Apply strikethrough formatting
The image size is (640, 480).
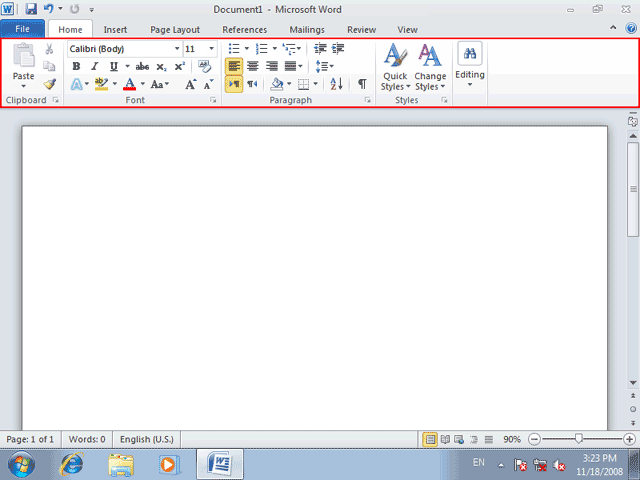[x=142, y=67]
